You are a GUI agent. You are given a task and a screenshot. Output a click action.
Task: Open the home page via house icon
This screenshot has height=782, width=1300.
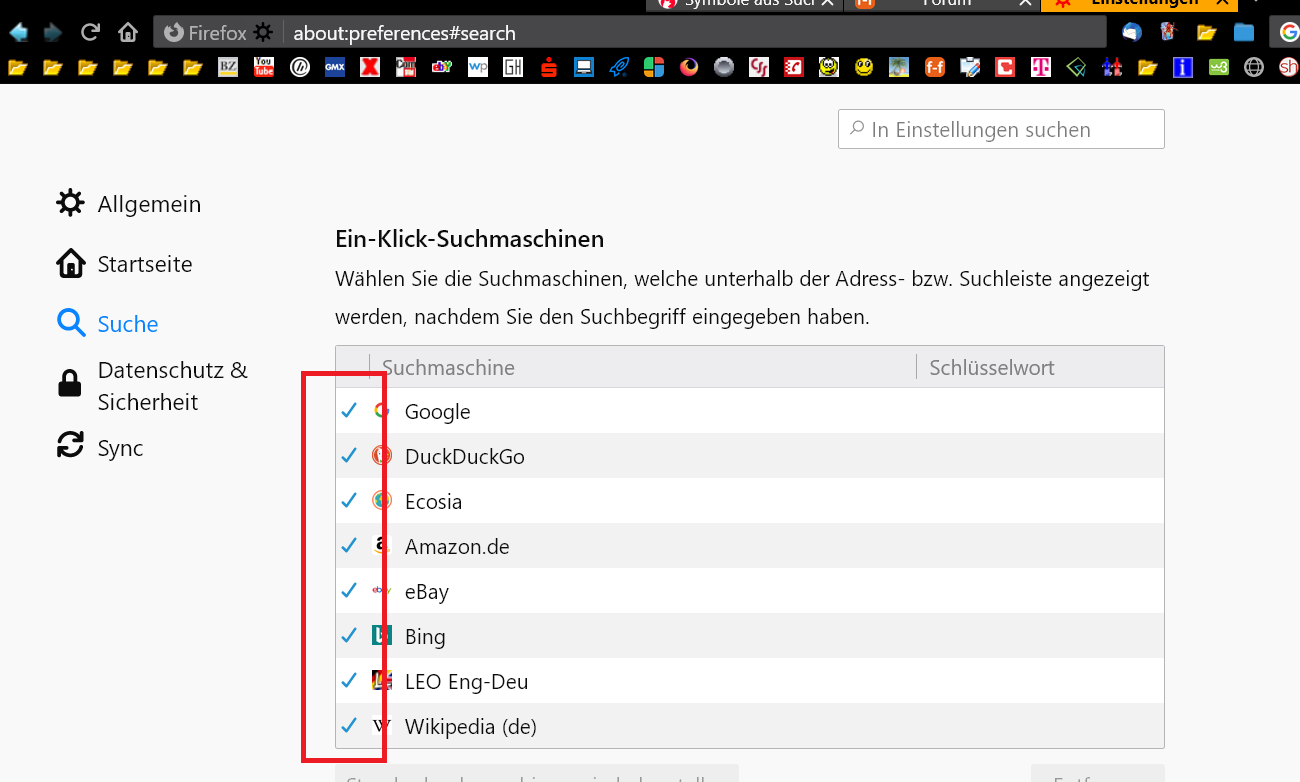pyautogui.click(x=127, y=33)
